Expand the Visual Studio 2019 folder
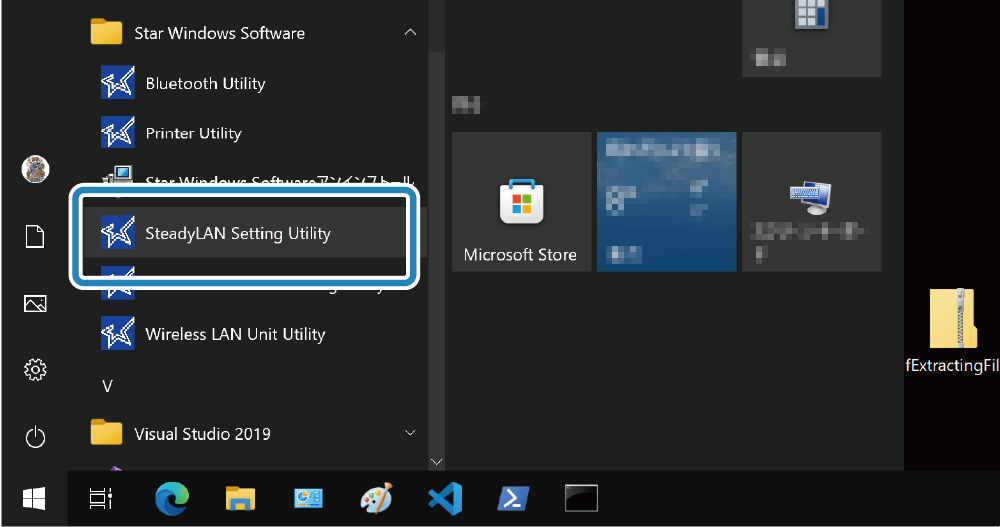The width and height of the screenshot is (1000, 527). (409, 433)
